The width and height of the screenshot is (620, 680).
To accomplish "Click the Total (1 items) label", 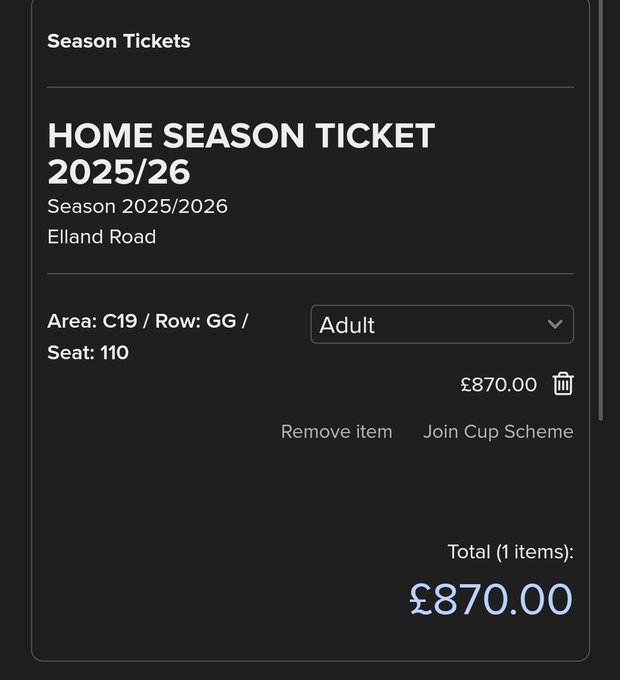I will pyautogui.click(x=510, y=552).
